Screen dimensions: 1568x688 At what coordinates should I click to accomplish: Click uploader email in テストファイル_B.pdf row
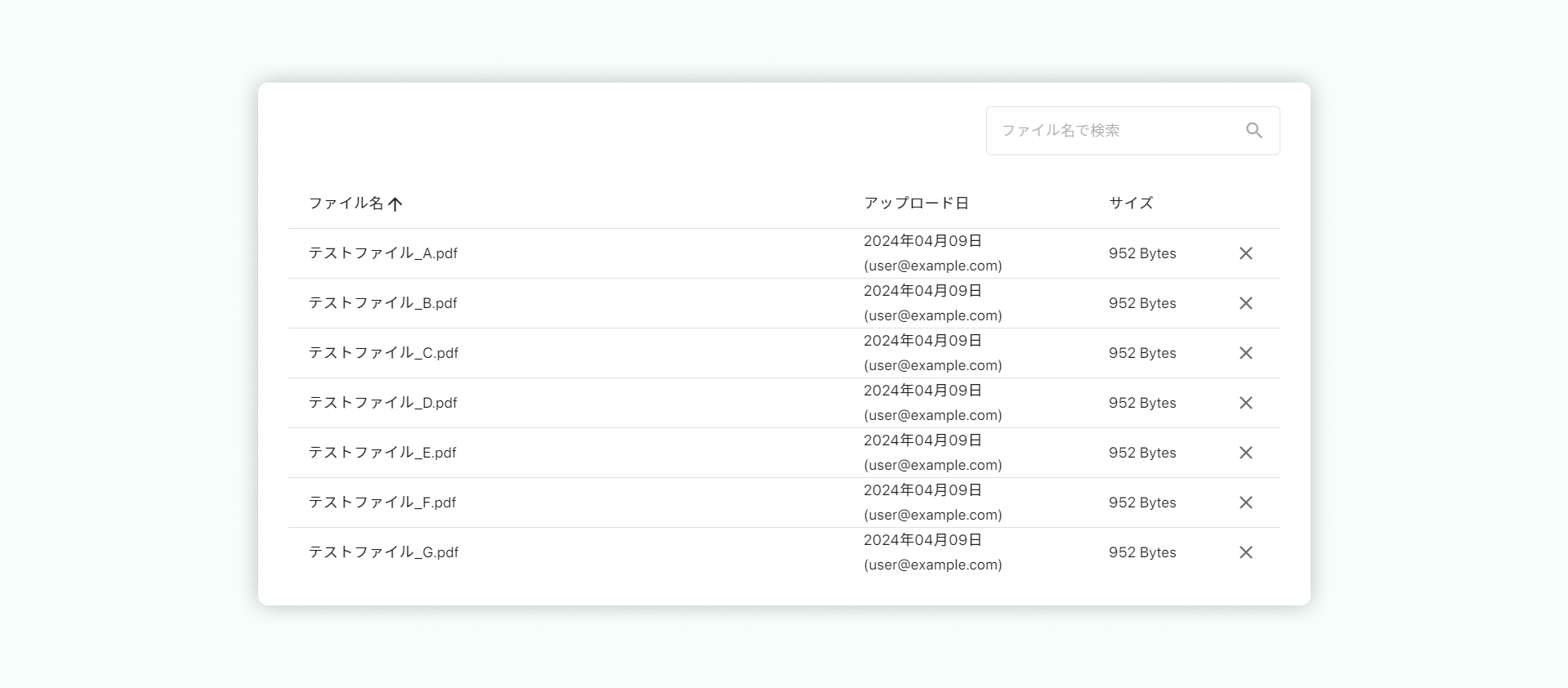pos(933,315)
